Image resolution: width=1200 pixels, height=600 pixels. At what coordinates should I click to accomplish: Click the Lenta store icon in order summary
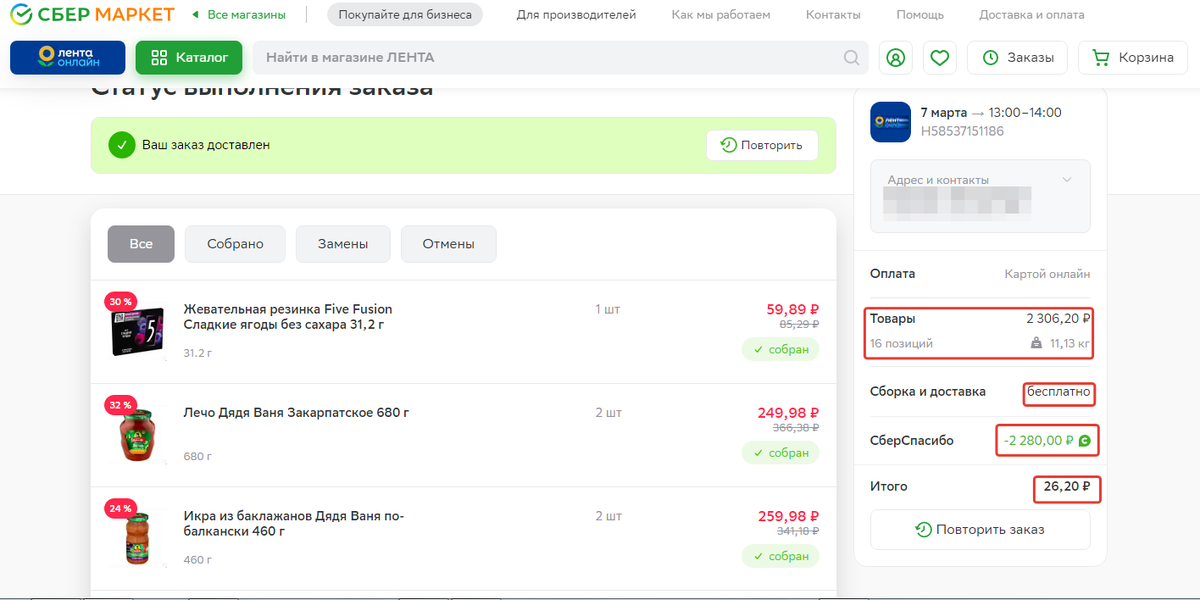(890, 122)
